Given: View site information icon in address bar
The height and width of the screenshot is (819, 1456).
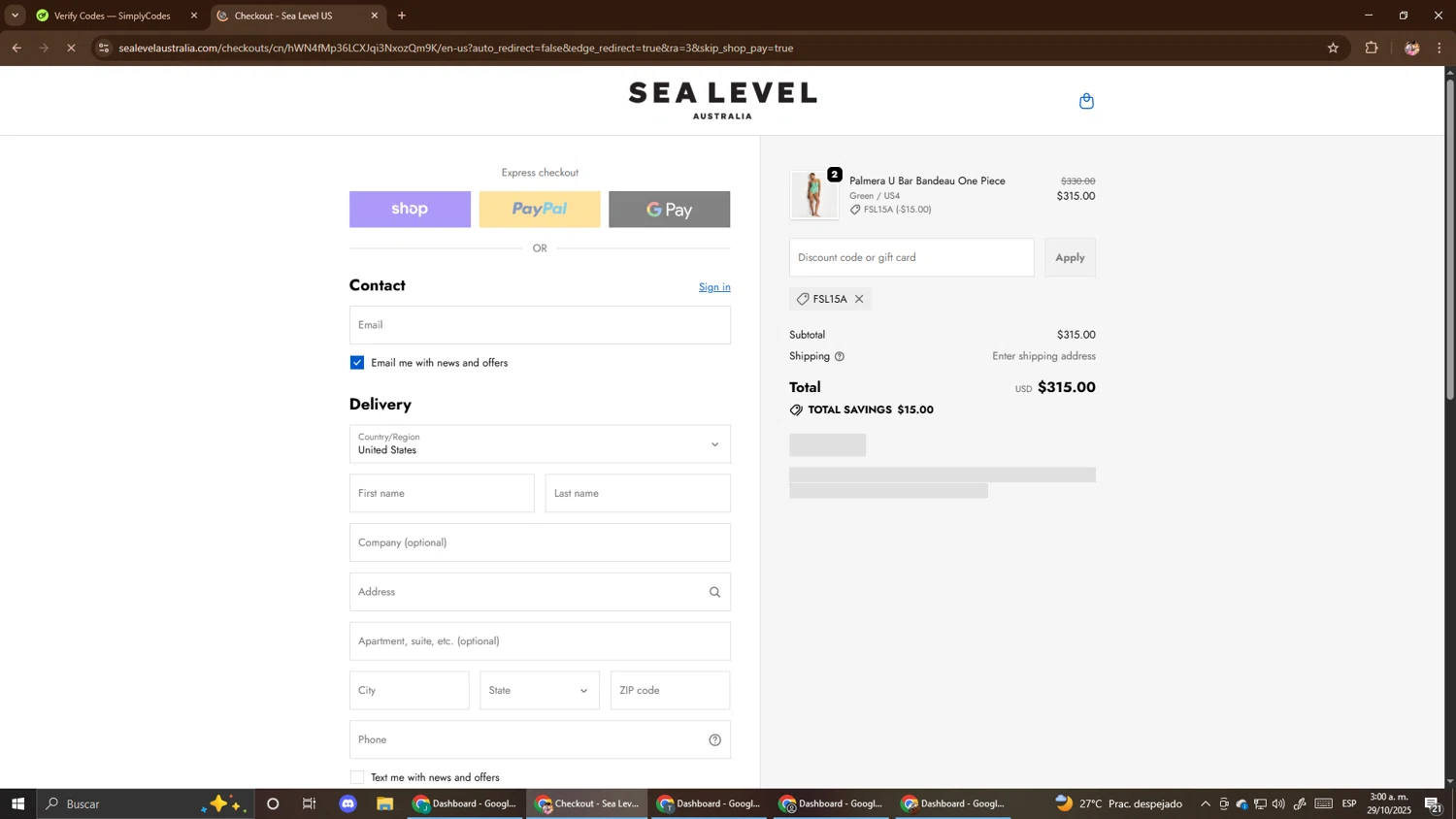Looking at the screenshot, I should point(104,48).
